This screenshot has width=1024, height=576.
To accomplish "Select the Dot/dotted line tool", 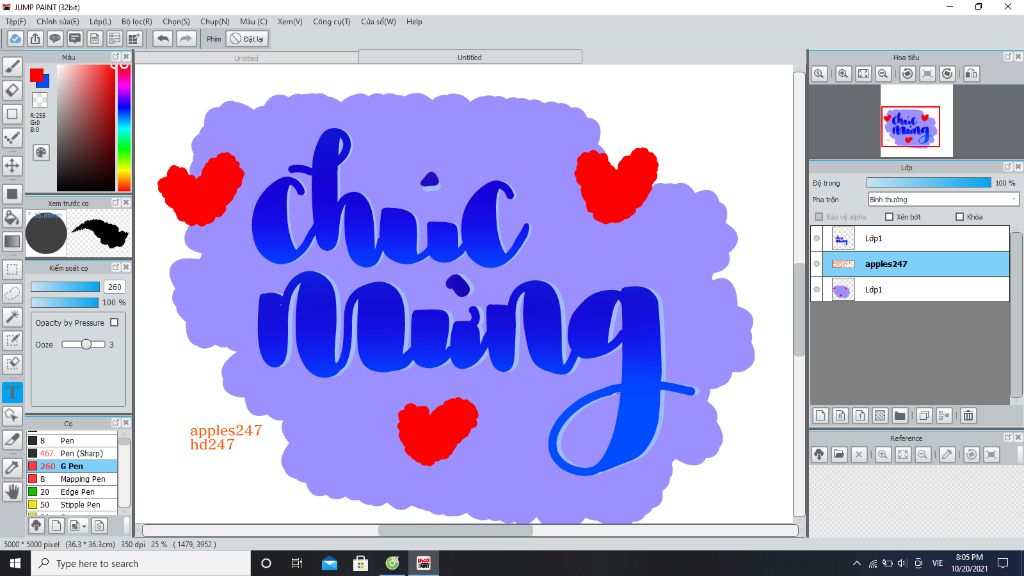I will coord(12,137).
